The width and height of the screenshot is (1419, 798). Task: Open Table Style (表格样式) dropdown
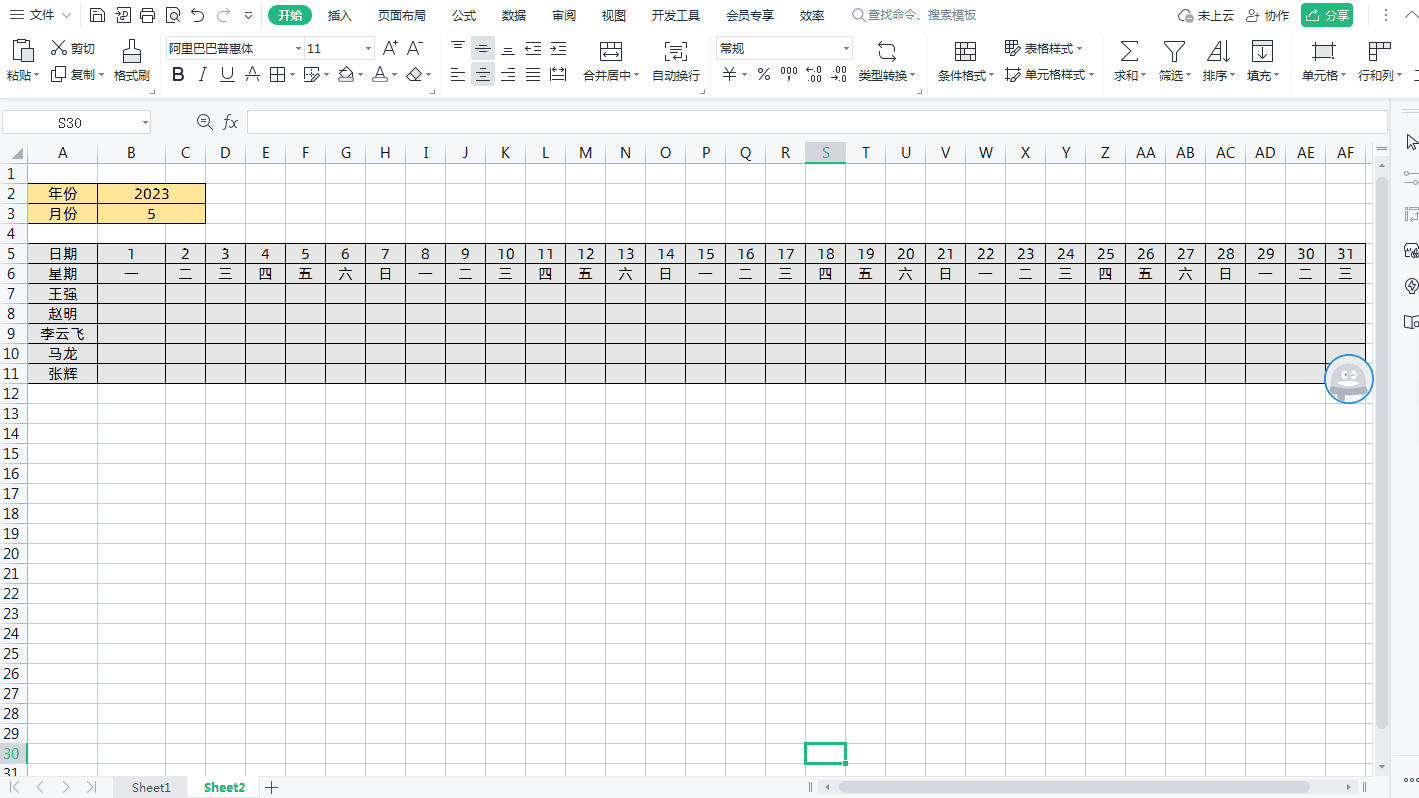(1043, 48)
